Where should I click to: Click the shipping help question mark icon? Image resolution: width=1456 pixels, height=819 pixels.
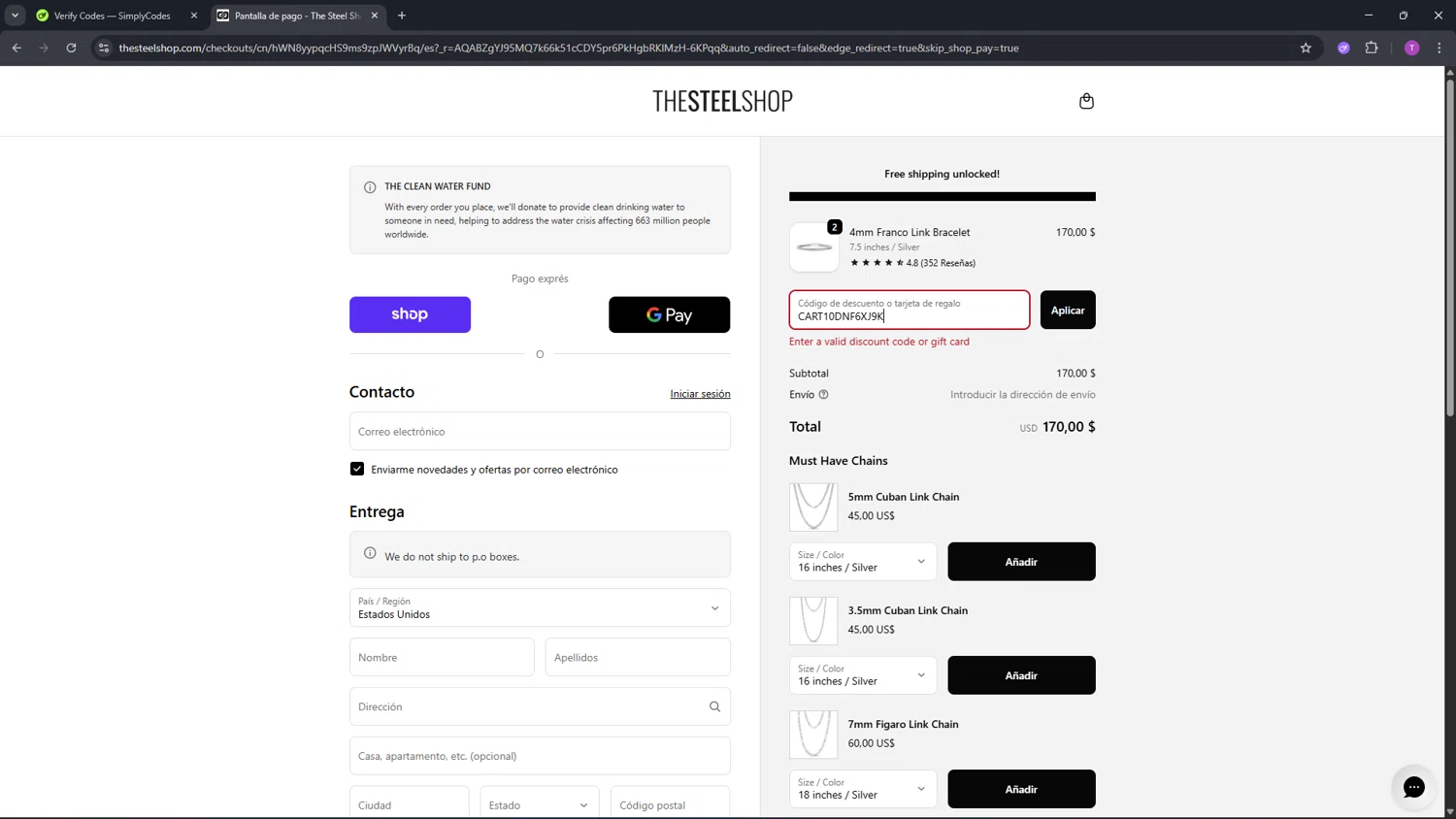tap(823, 395)
